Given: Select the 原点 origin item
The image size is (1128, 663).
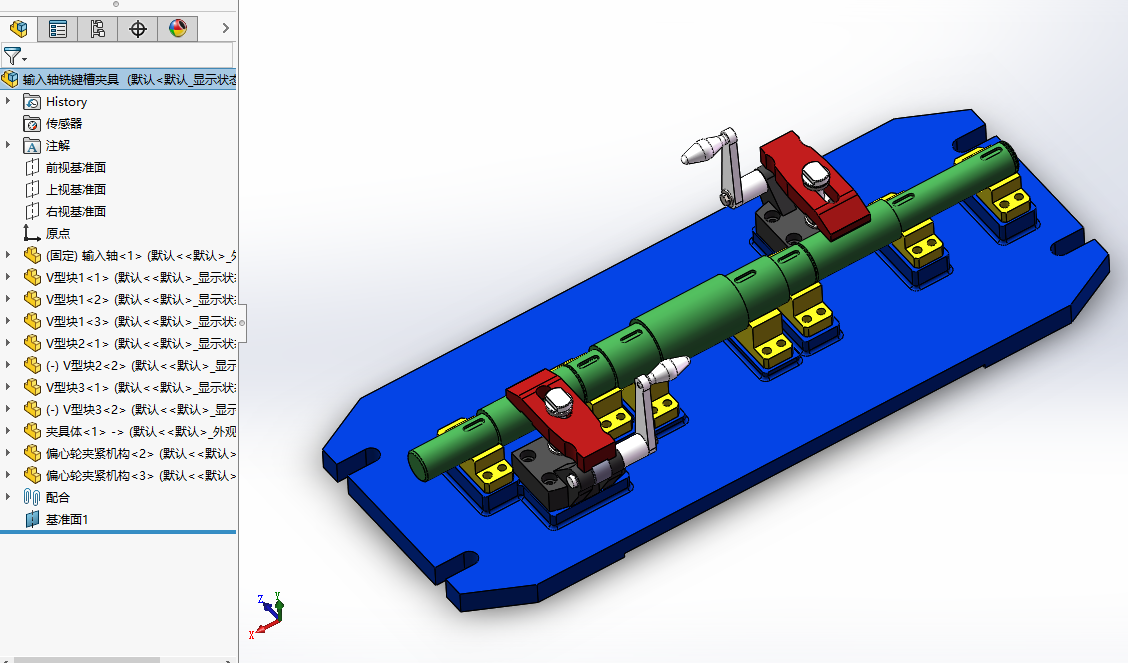Looking at the screenshot, I should pos(58,234).
